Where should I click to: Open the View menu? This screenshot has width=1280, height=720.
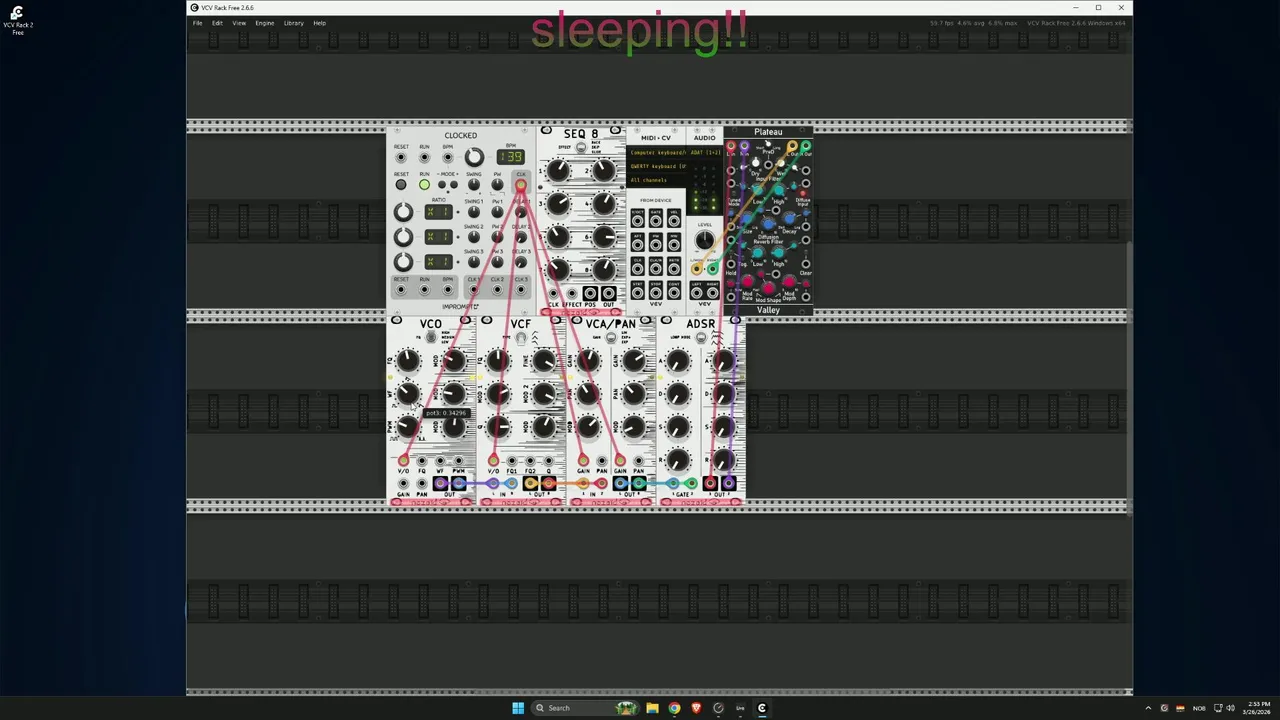(x=239, y=23)
